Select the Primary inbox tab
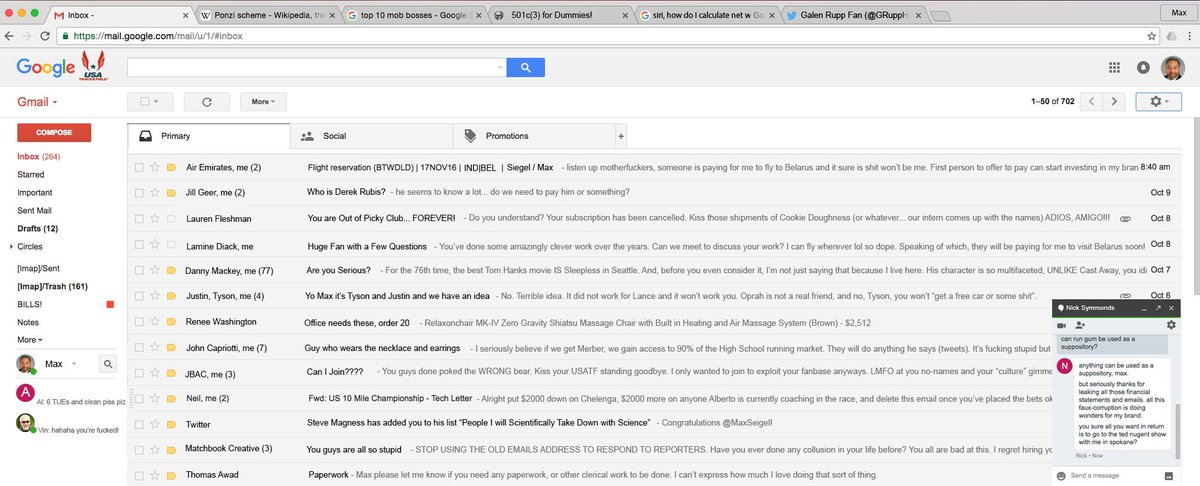1200x486 pixels. tap(208, 136)
